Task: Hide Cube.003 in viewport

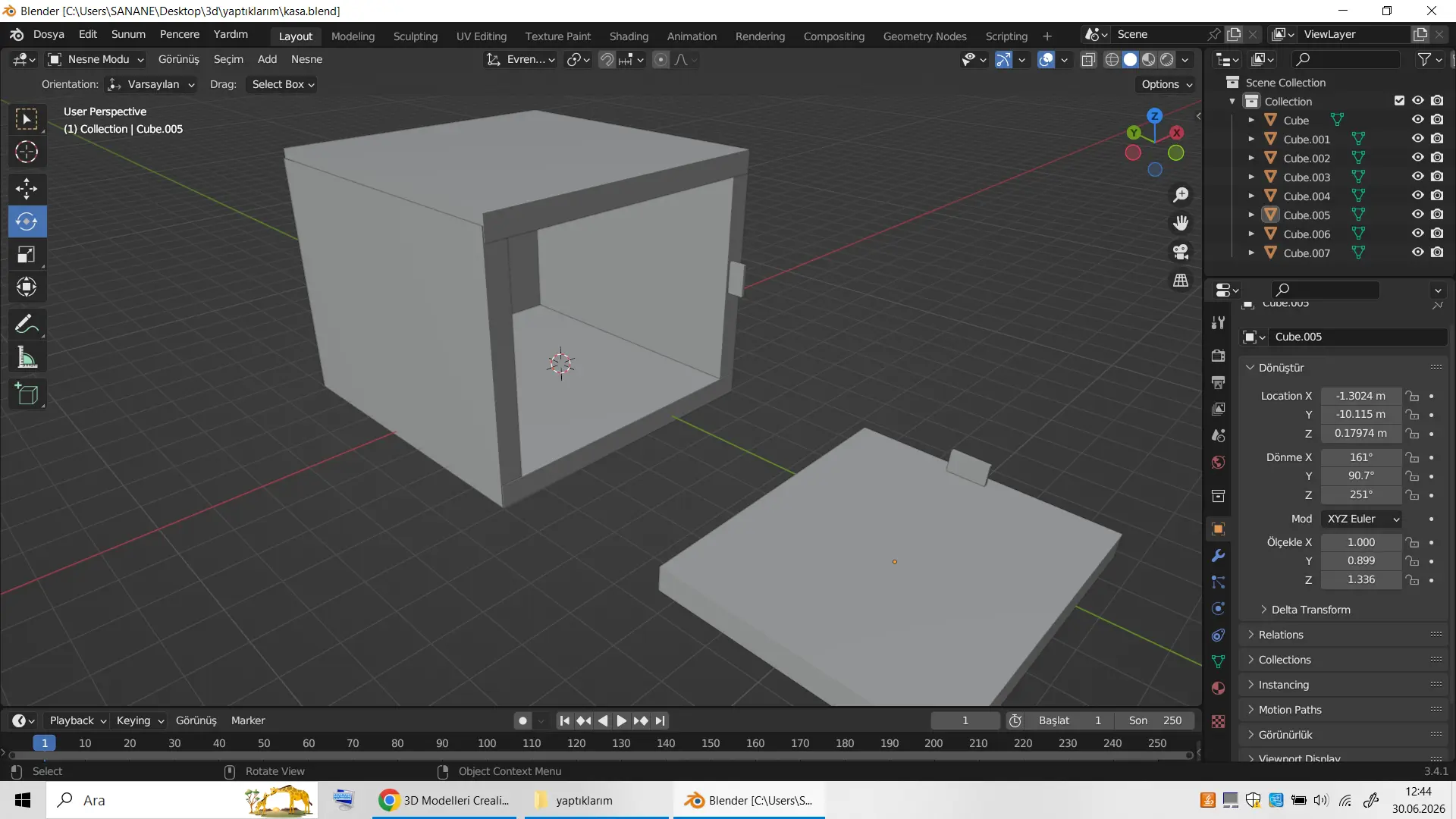Action: pos(1417,177)
